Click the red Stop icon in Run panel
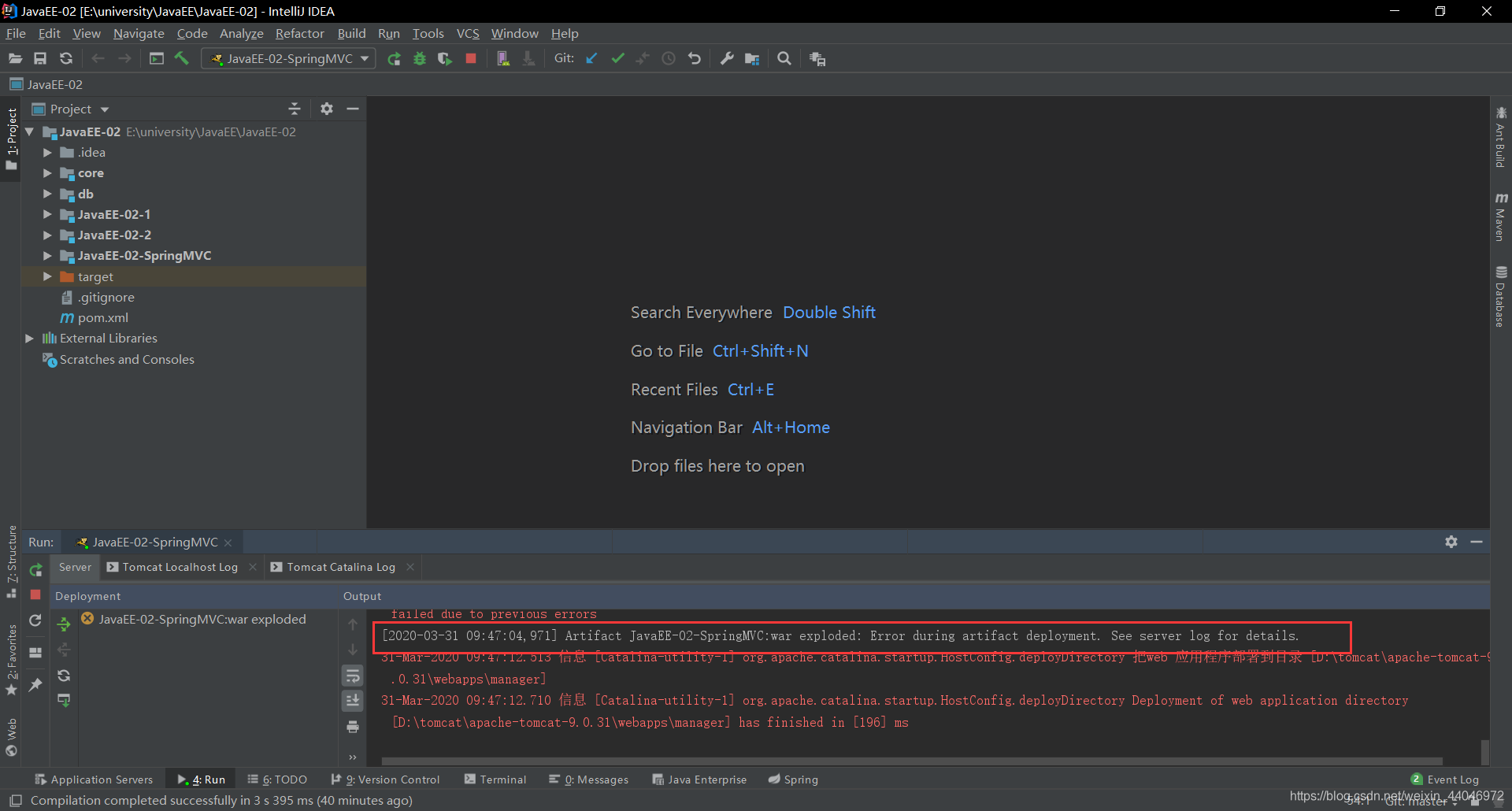This screenshot has width=1512, height=811. click(x=35, y=594)
